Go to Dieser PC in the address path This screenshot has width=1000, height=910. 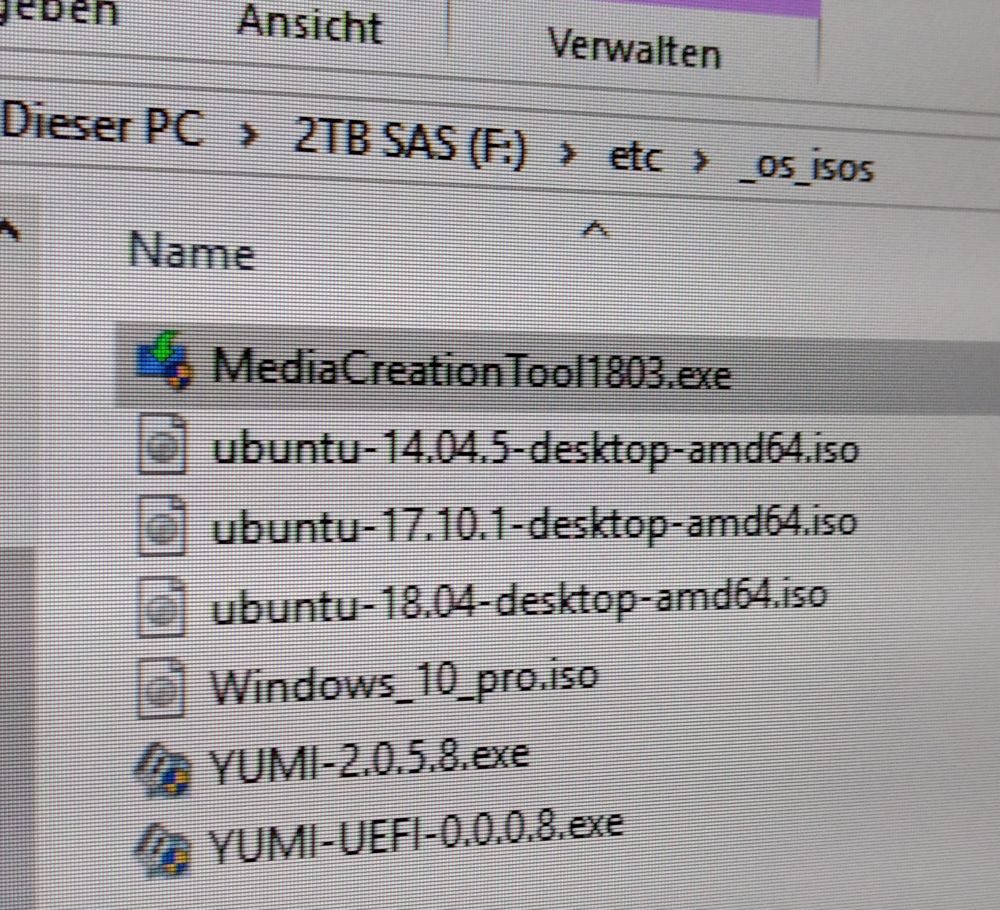(x=102, y=125)
